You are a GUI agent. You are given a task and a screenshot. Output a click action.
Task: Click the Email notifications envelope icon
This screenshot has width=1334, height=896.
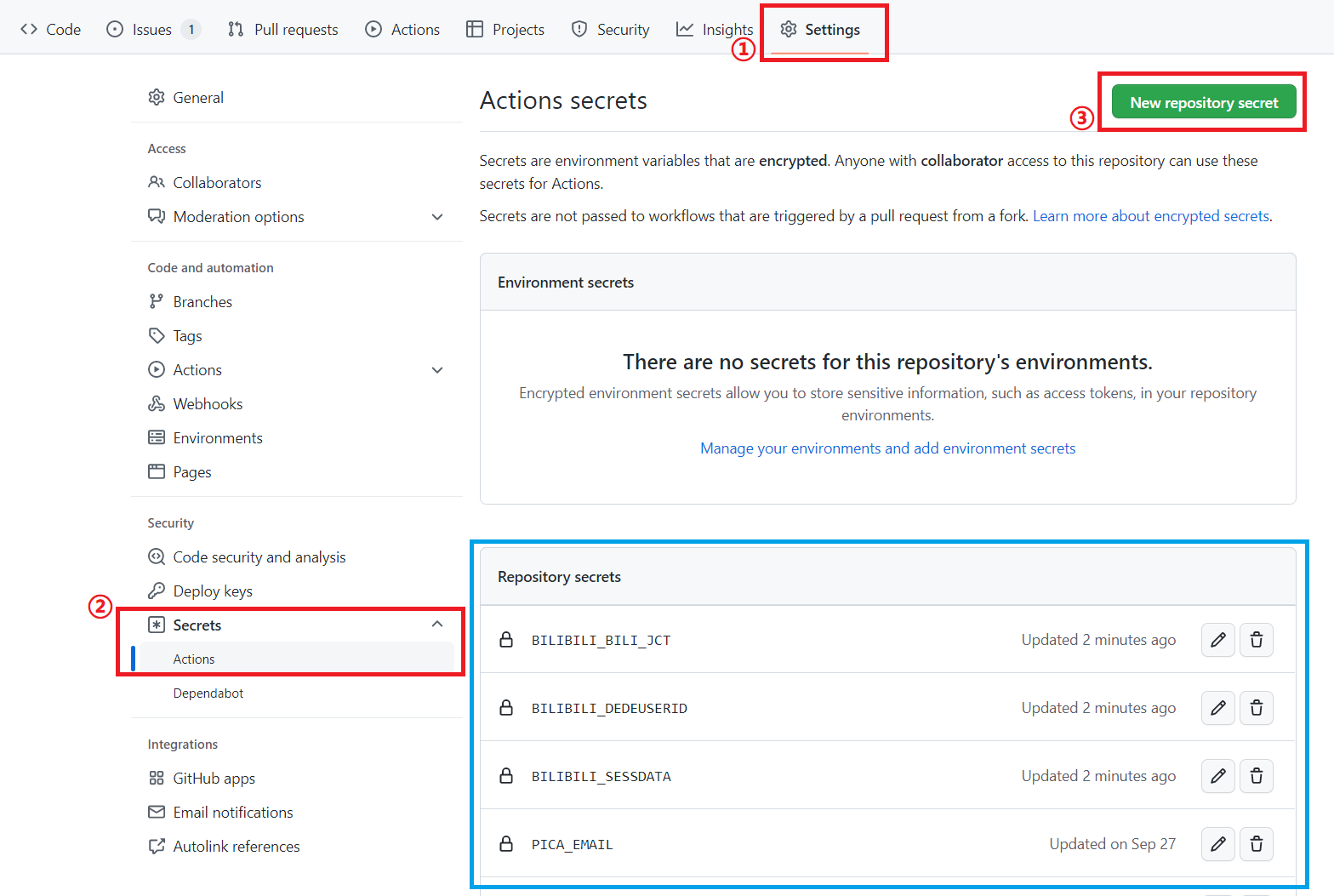coord(157,812)
